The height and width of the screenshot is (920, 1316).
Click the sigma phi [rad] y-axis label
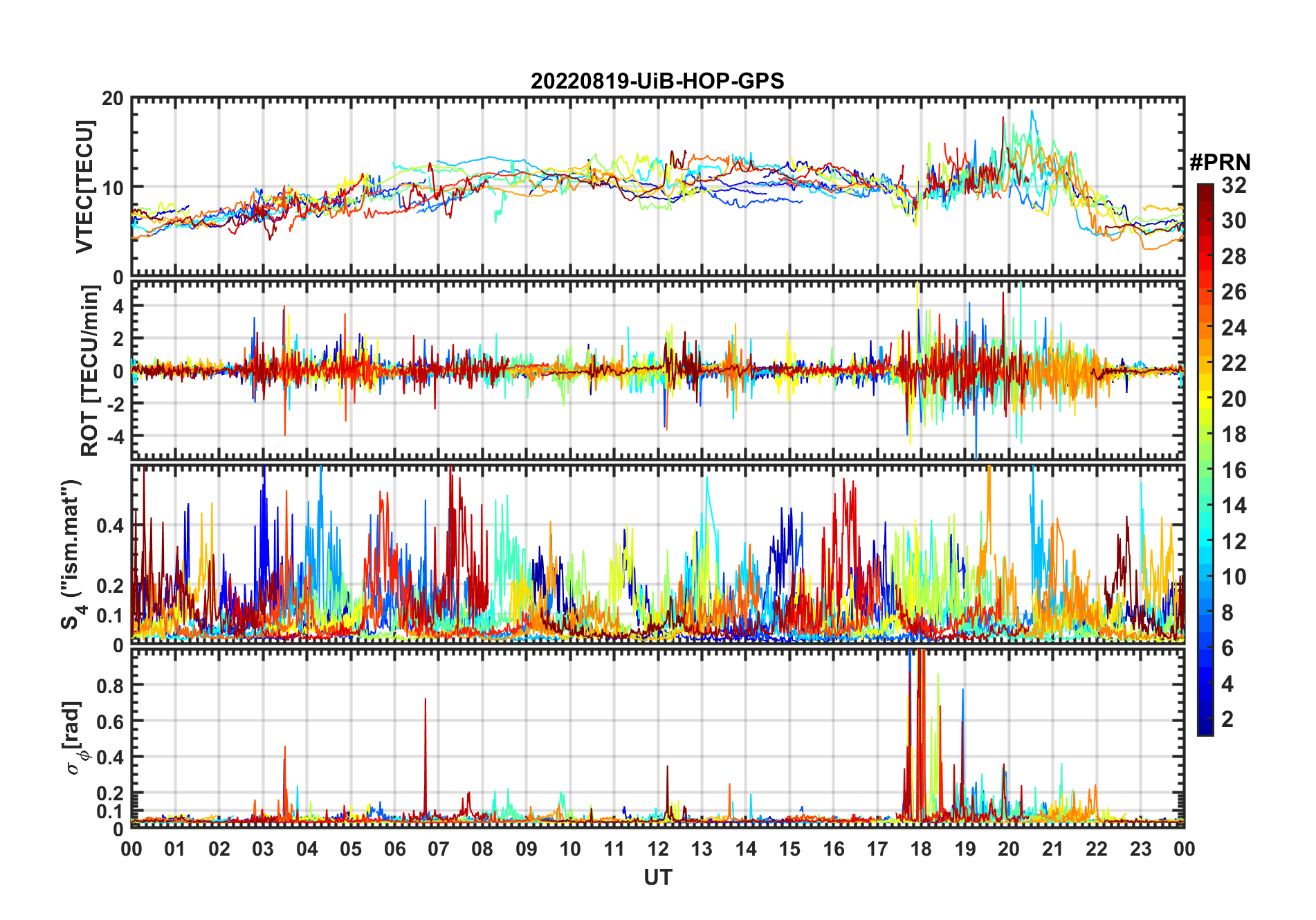coord(73,737)
